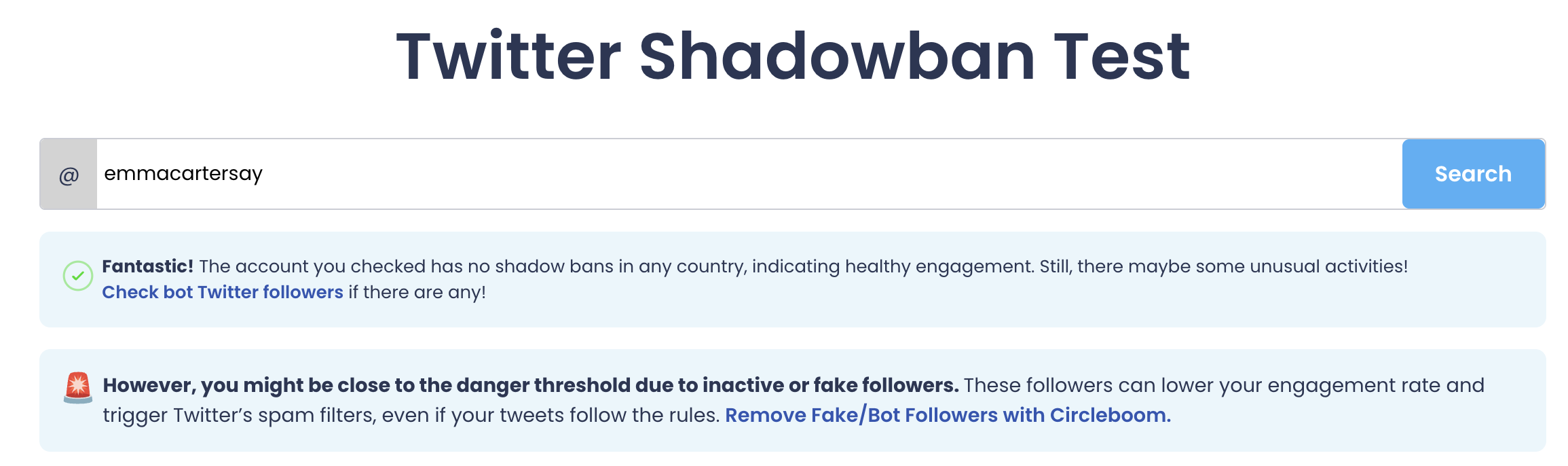
Task: Select the emmacartersay text in the search box
Action: point(183,173)
